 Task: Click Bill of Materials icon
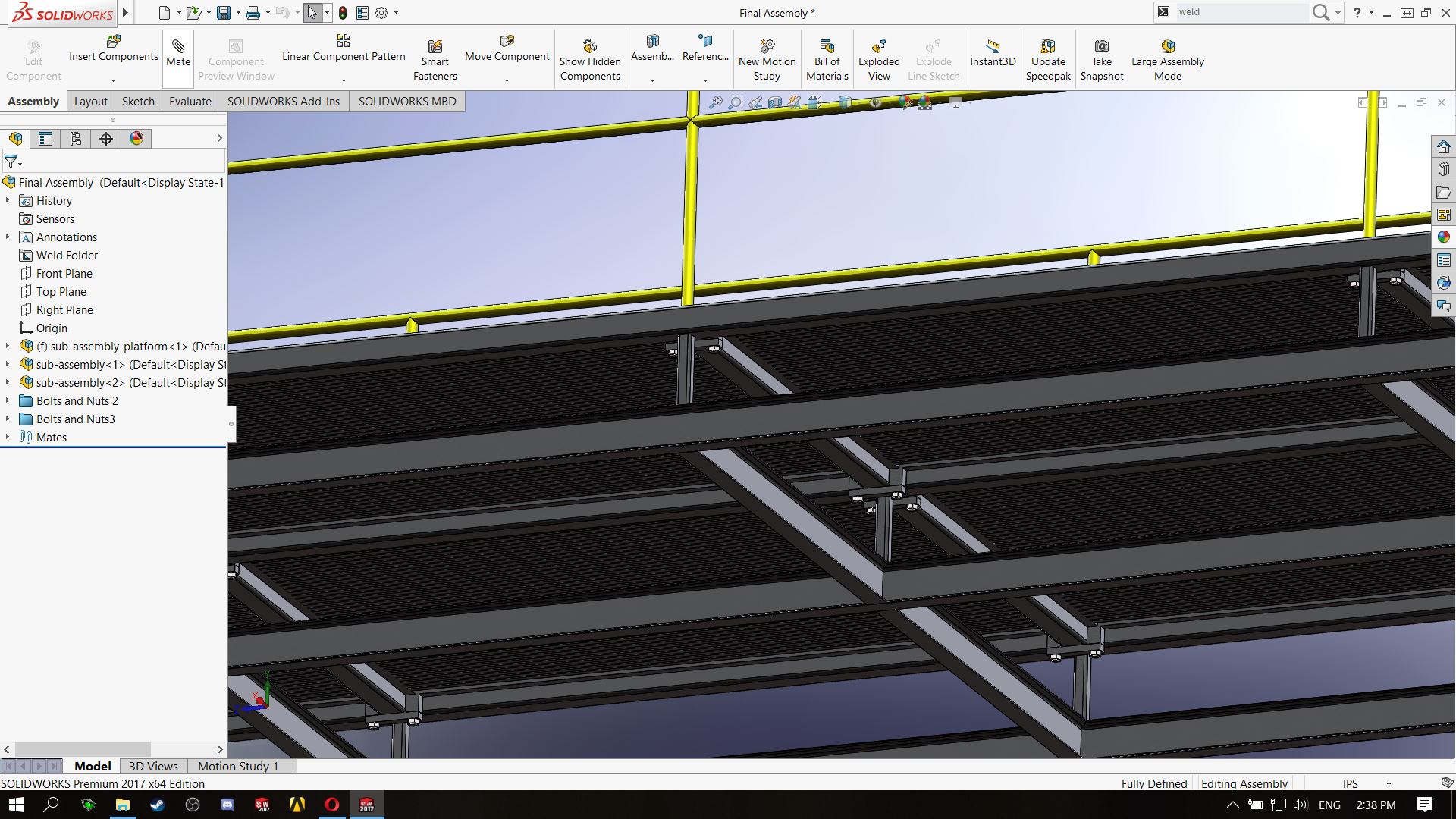(x=827, y=60)
